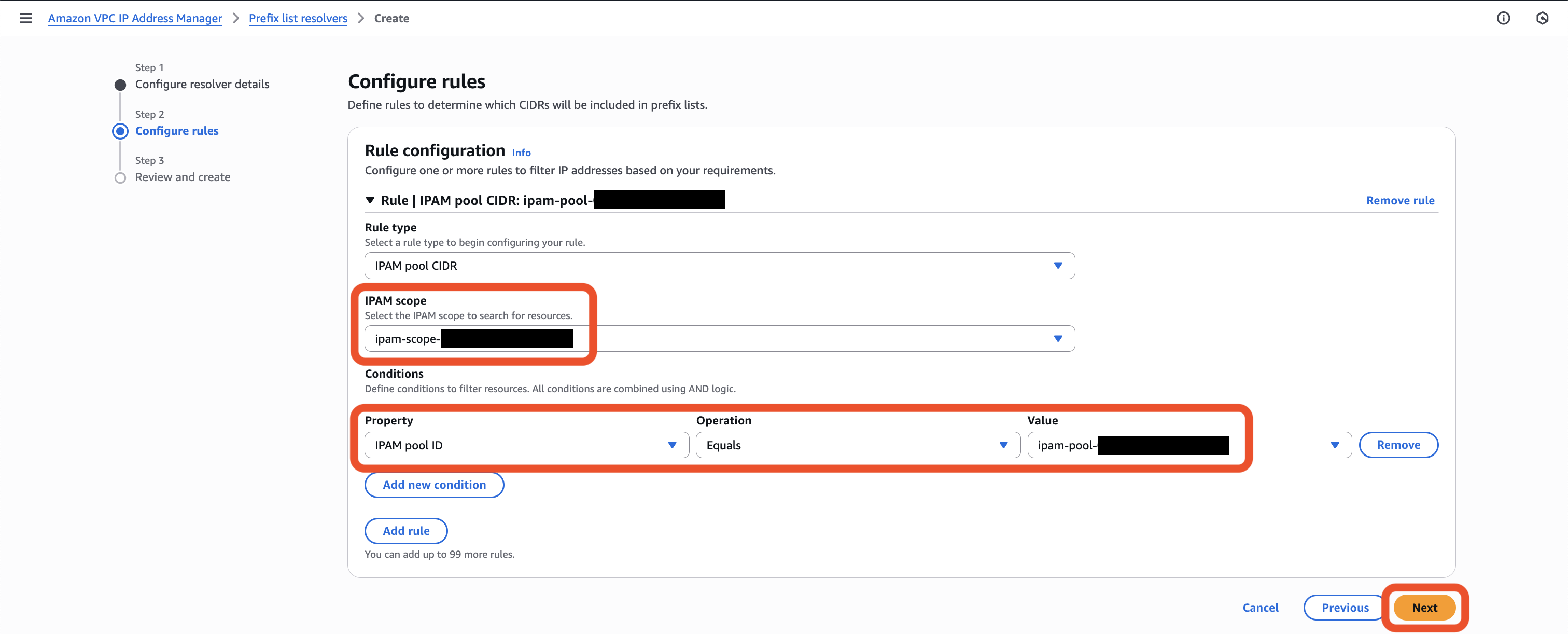Click Add new condition button
Viewport: 1568px width, 634px height.
coord(433,485)
